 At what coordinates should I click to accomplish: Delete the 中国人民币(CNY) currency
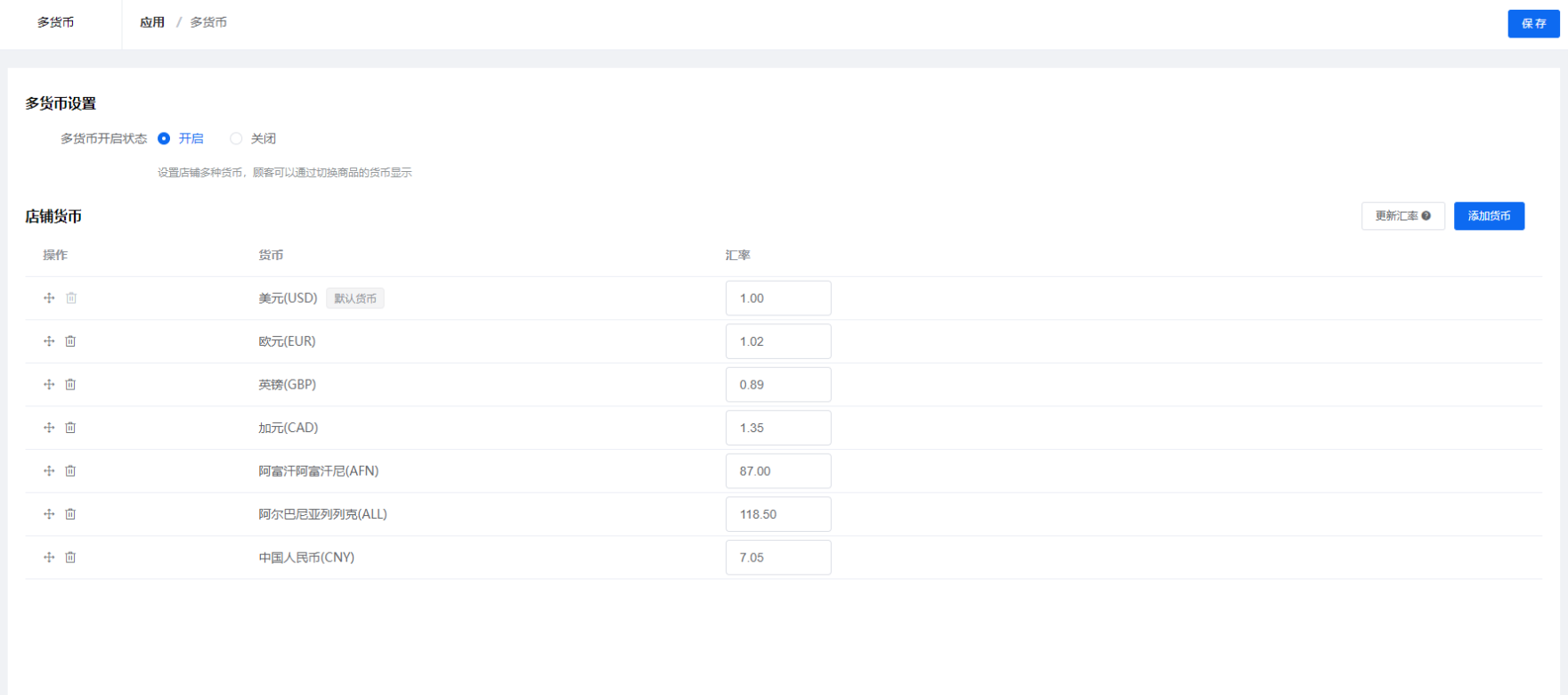70,557
